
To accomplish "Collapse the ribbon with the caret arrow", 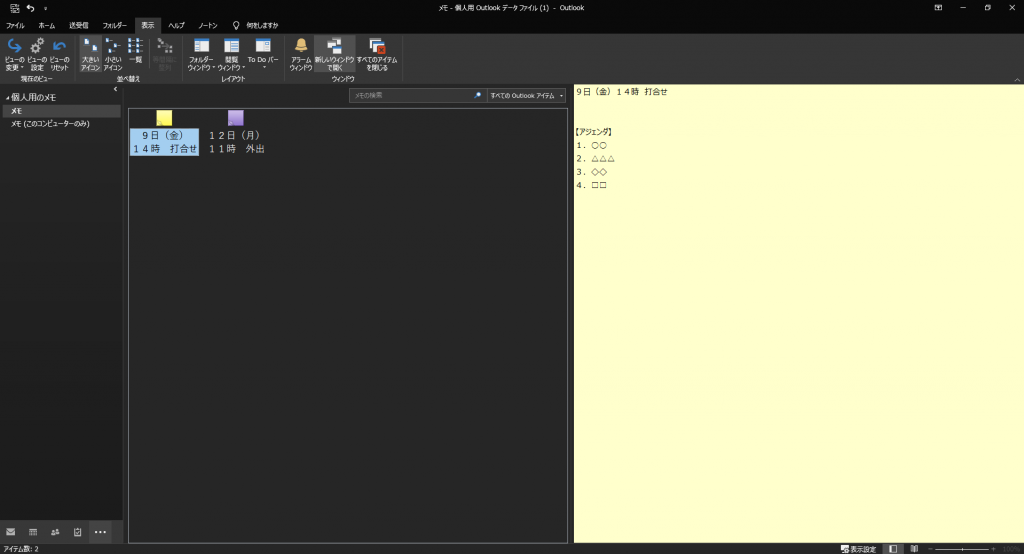I will (x=1017, y=80).
